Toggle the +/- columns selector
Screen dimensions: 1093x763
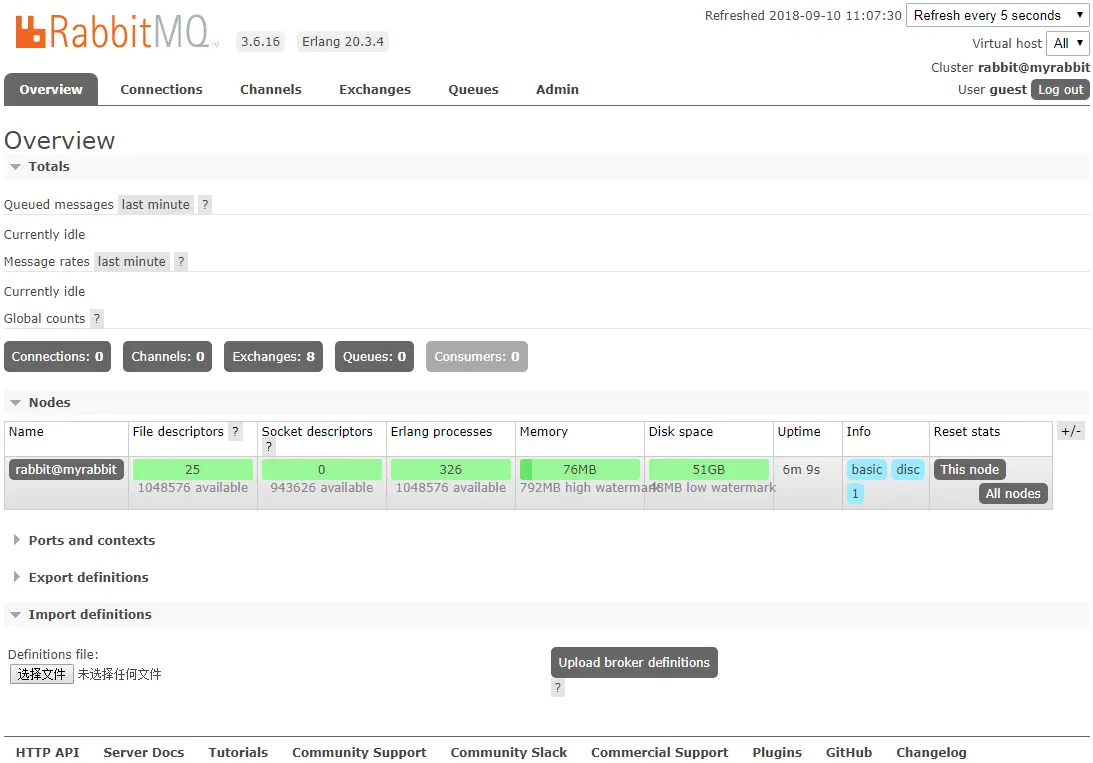point(1071,431)
